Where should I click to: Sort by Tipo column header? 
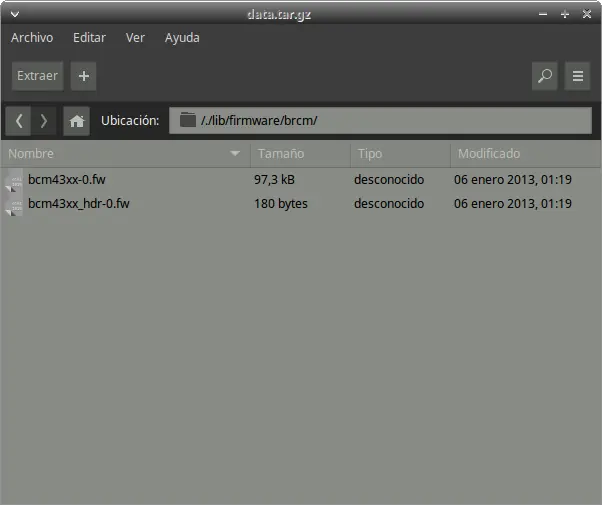pos(400,154)
